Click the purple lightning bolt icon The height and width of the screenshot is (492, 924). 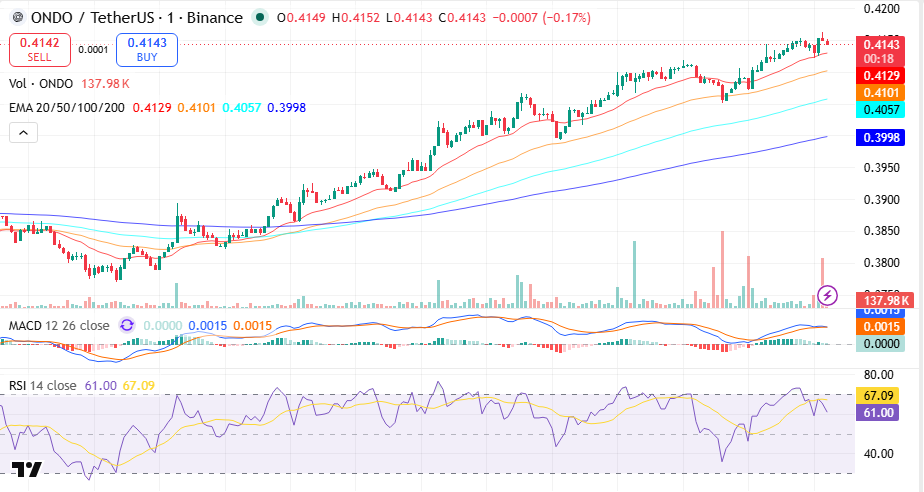click(x=827, y=295)
